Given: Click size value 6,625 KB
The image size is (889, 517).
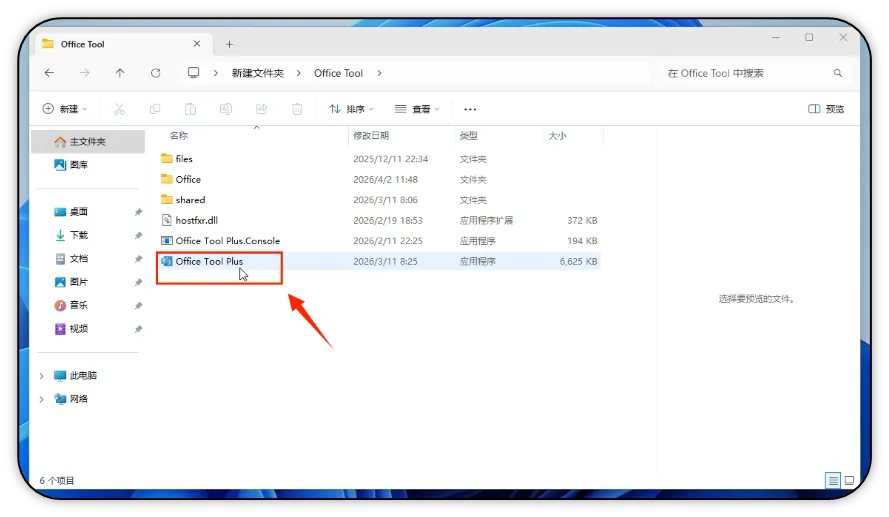Looking at the screenshot, I should (x=578, y=261).
